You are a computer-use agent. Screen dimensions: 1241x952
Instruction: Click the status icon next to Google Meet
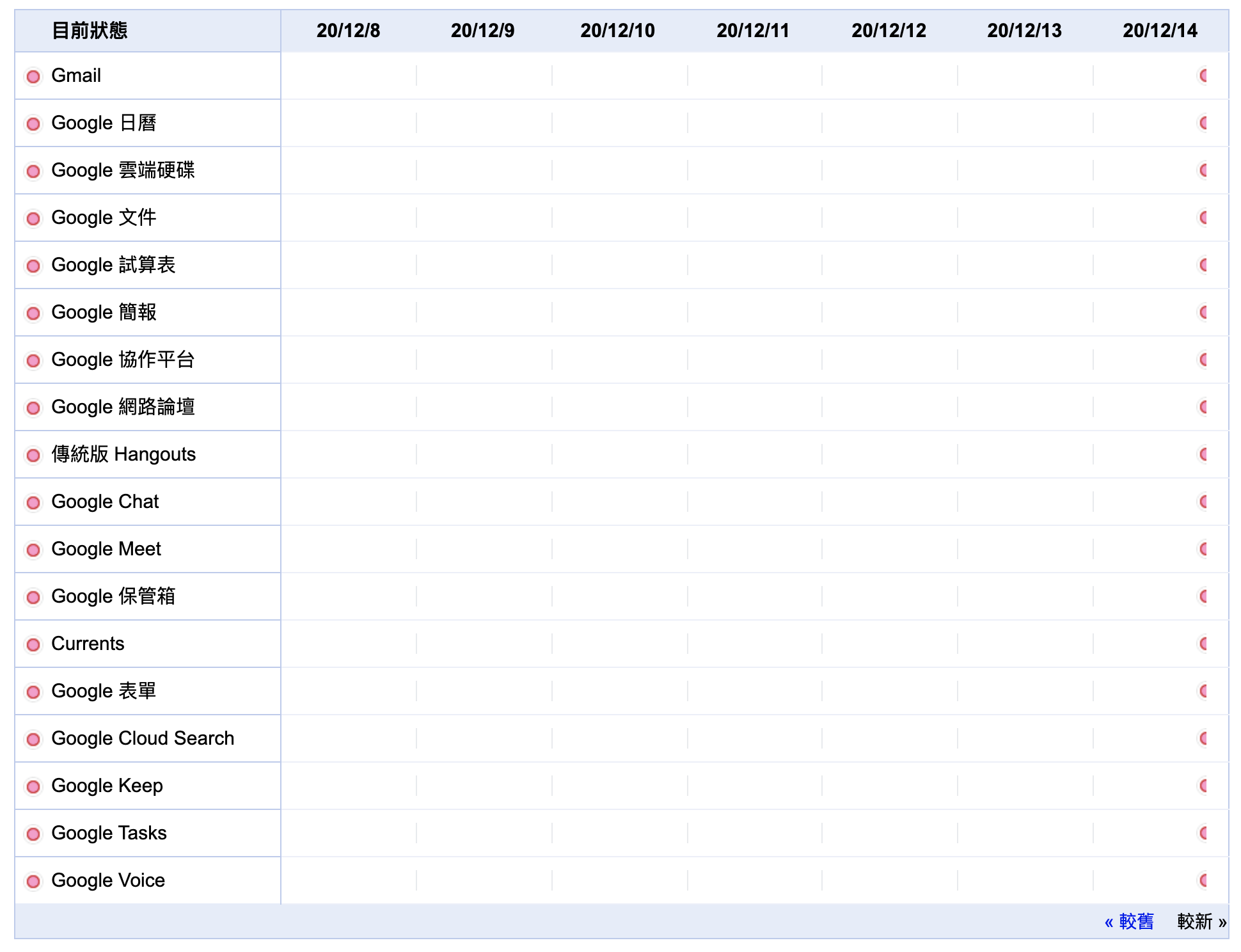pyautogui.click(x=33, y=550)
